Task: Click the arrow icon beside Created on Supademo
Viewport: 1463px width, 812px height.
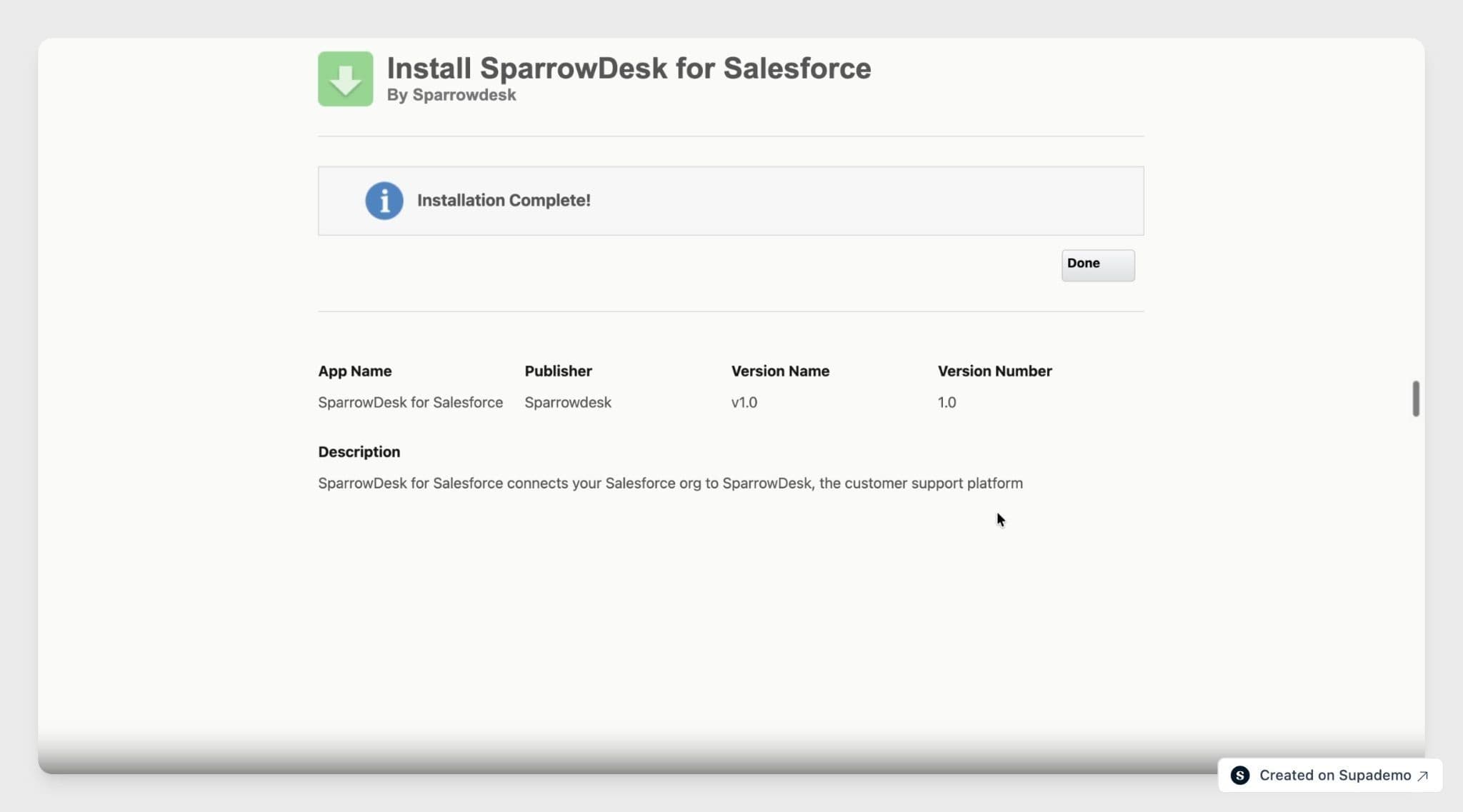Action: pos(1423,776)
